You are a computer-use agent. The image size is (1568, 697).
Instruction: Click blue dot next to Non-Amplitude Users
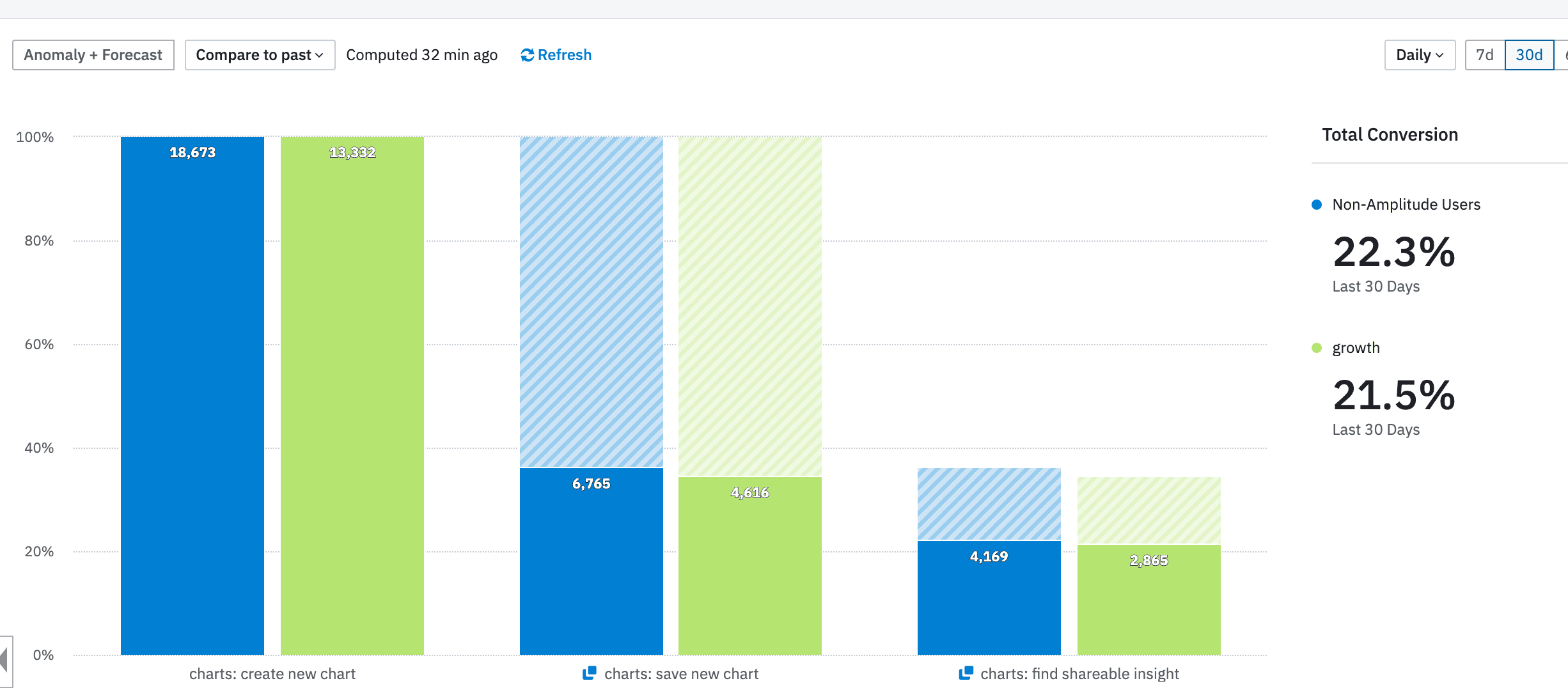(x=1317, y=205)
